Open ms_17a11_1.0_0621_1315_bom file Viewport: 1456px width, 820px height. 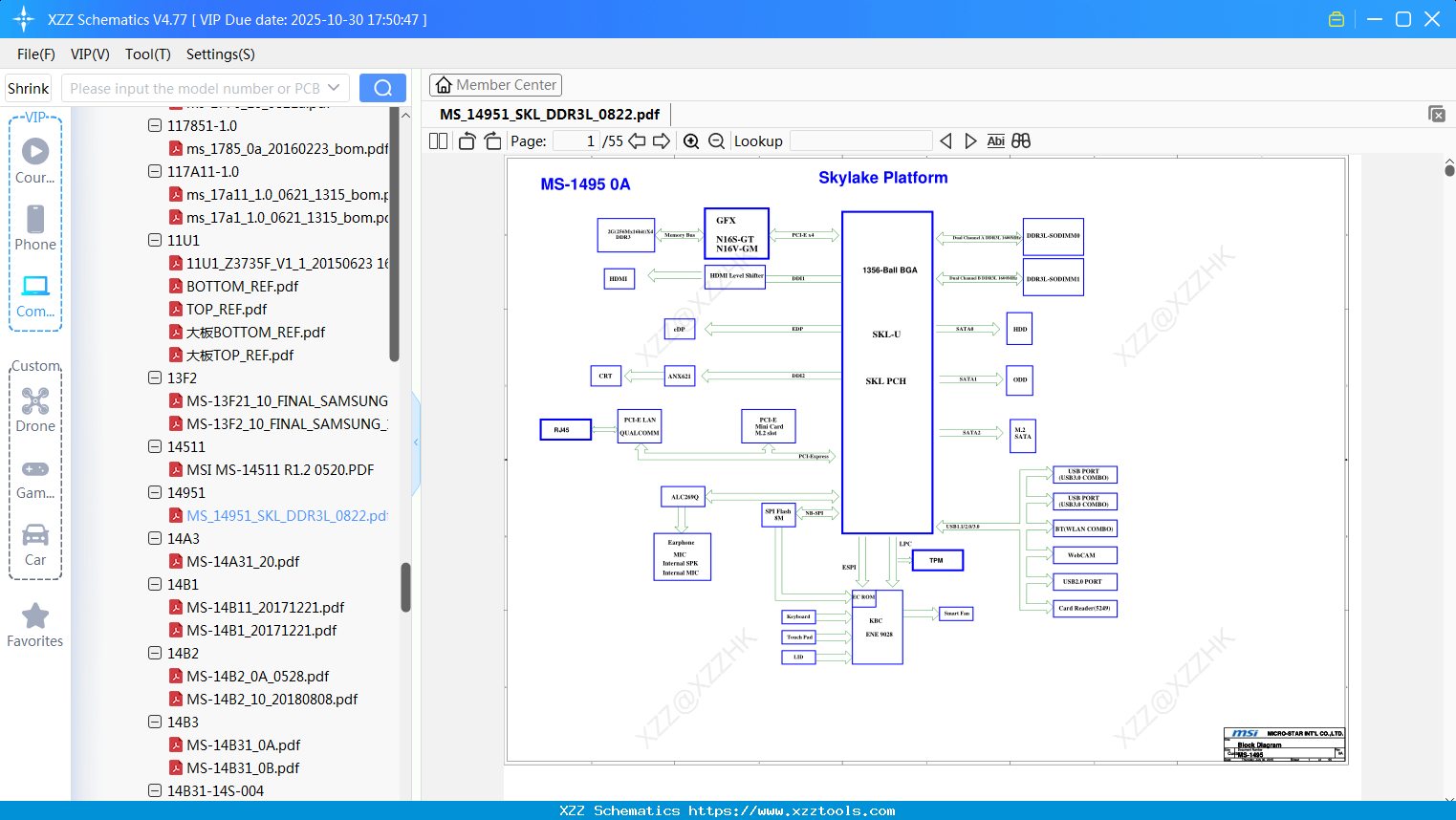(288, 194)
